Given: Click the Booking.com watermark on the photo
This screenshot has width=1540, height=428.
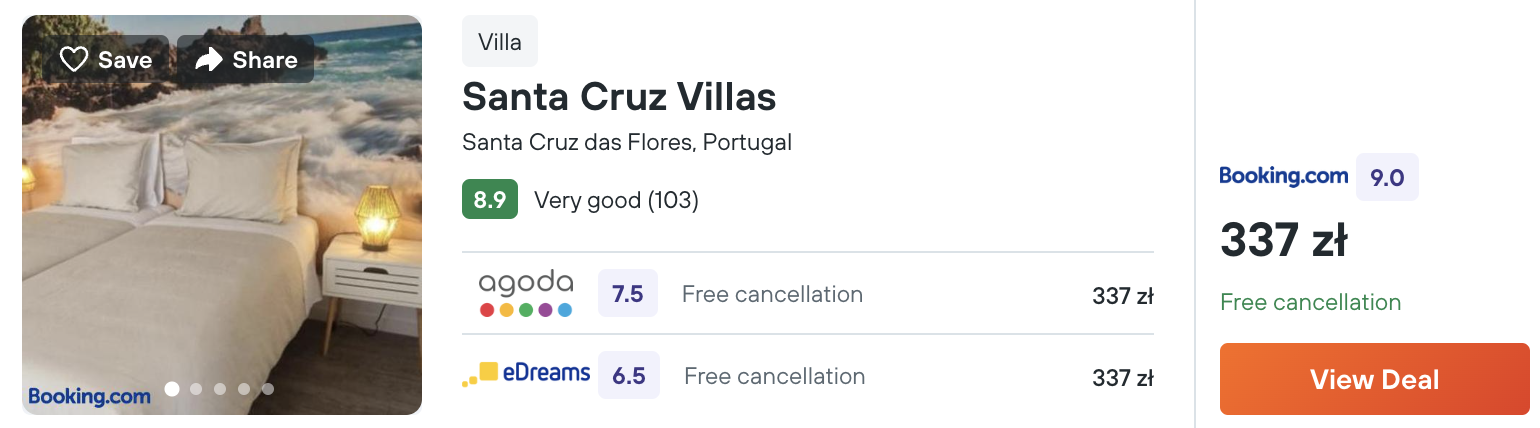Looking at the screenshot, I should (89, 396).
